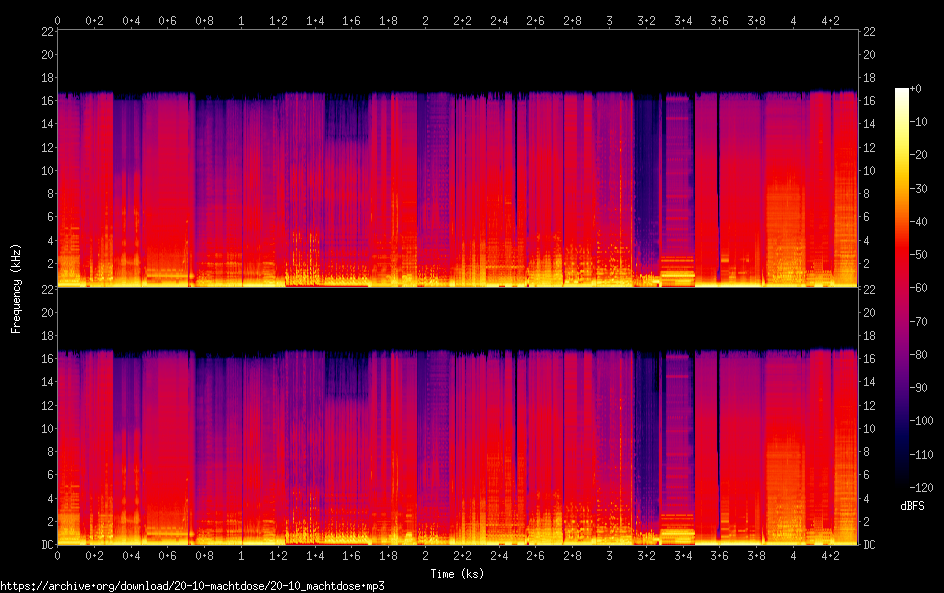This screenshot has height=593, width=944.
Task: Click the "Time (ks)" axis label
Action: click(x=457, y=574)
